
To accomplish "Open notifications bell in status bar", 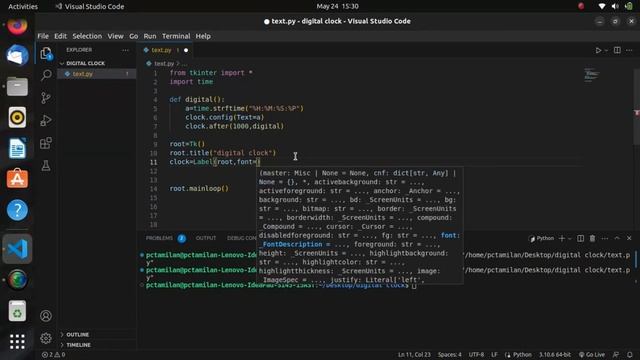I will [630, 354].
